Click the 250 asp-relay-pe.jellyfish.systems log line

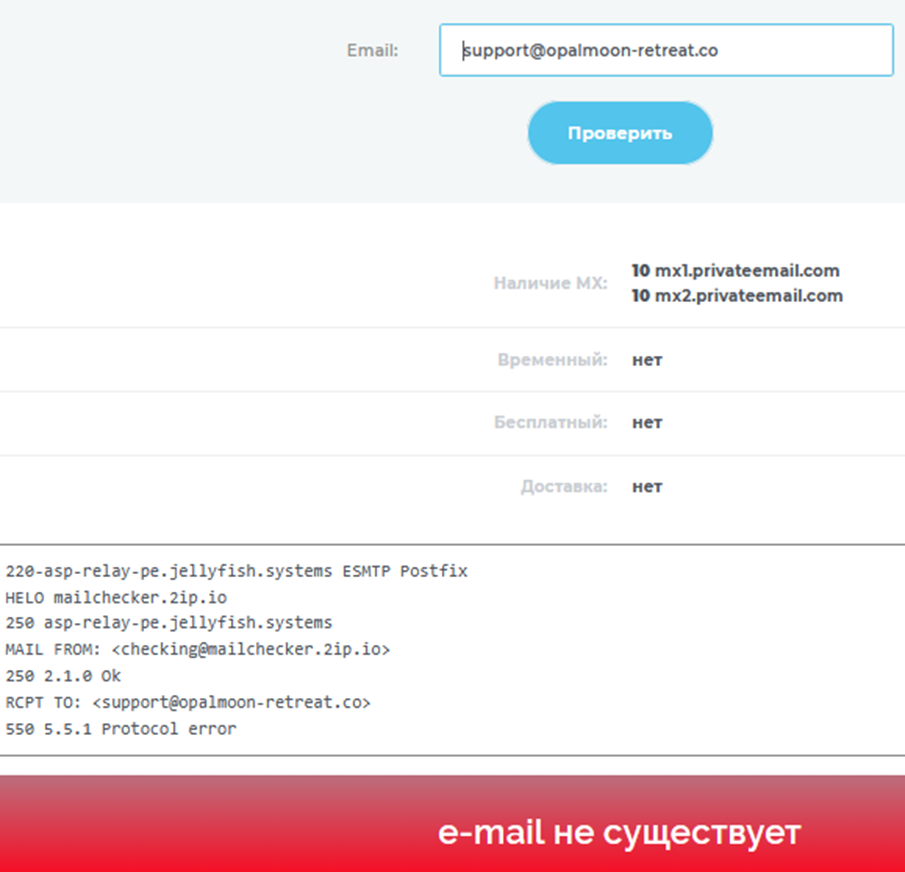169,623
